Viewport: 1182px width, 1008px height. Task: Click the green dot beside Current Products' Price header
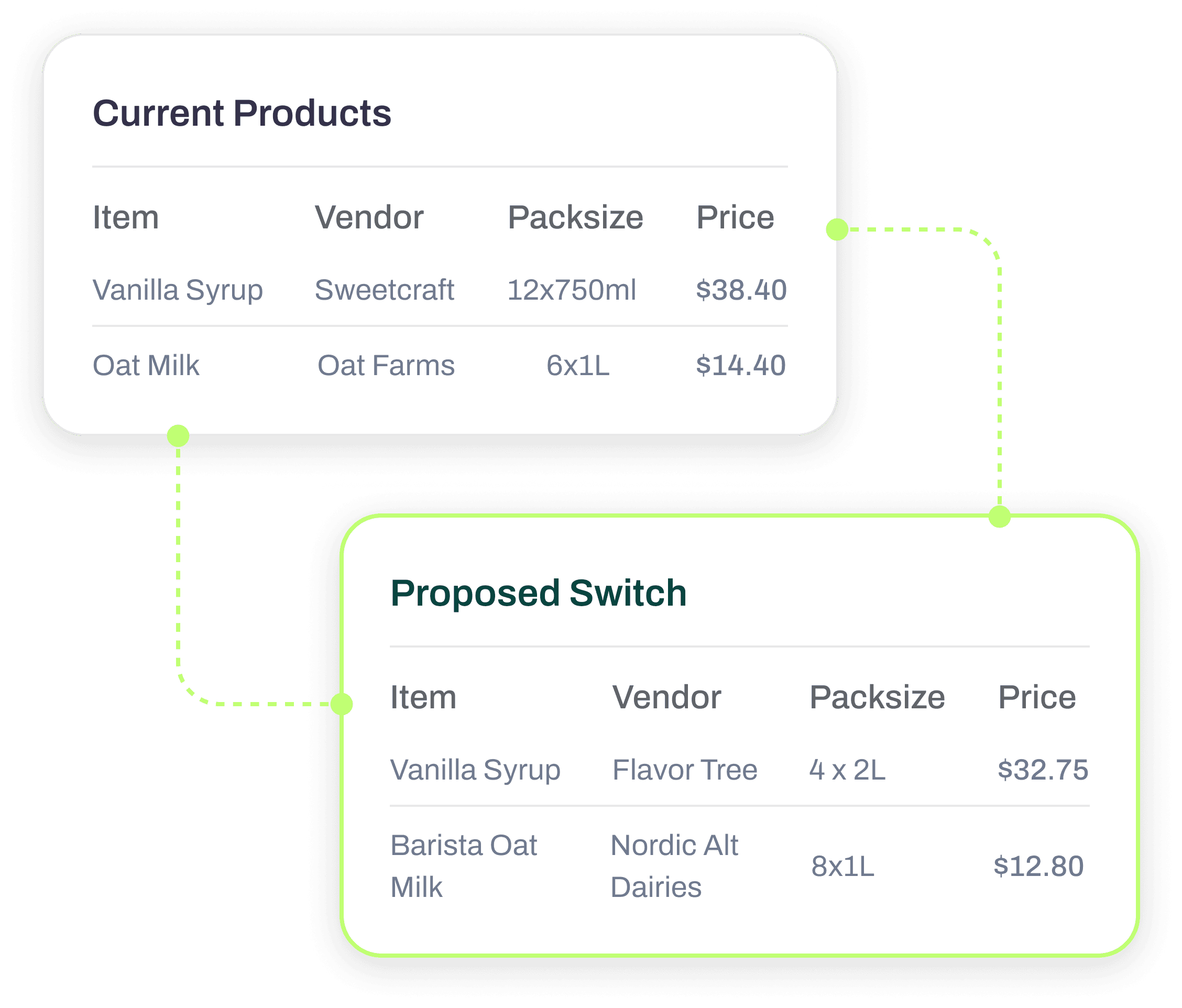[x=837, y=229]
